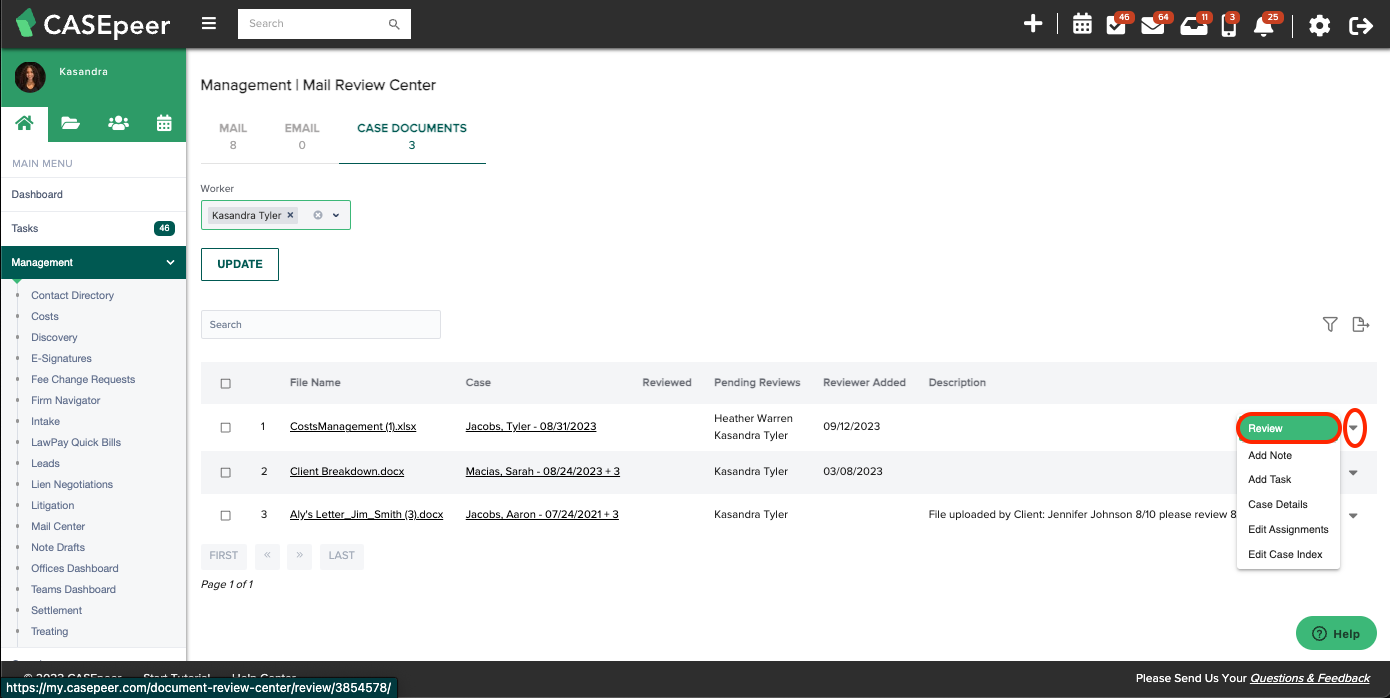Go to the previous page arrows button

267,555
